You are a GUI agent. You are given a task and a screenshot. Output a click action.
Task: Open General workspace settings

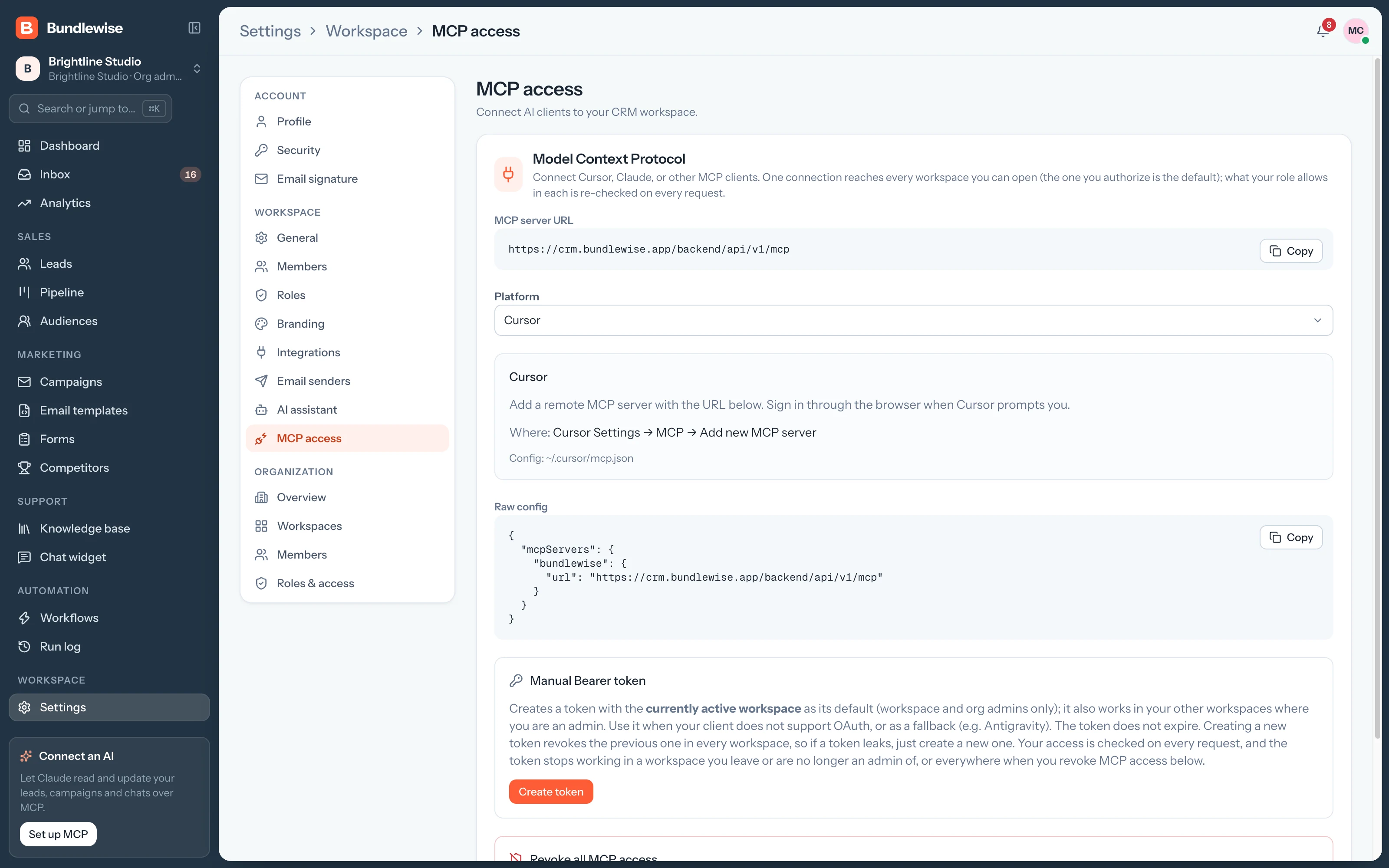pos(347,238)
